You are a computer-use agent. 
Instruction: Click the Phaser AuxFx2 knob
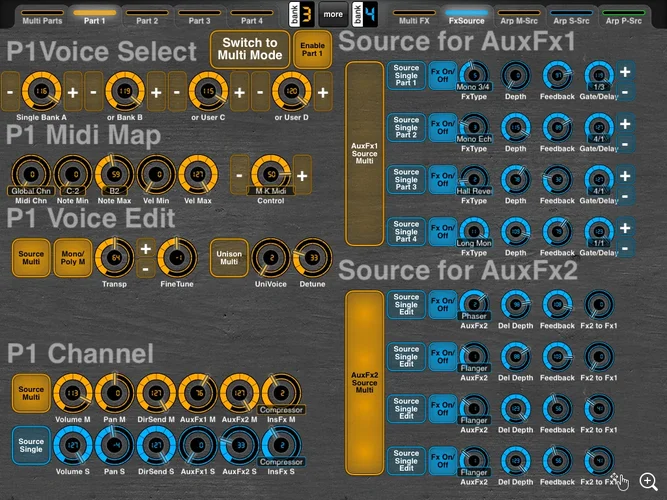coord(474,306)
